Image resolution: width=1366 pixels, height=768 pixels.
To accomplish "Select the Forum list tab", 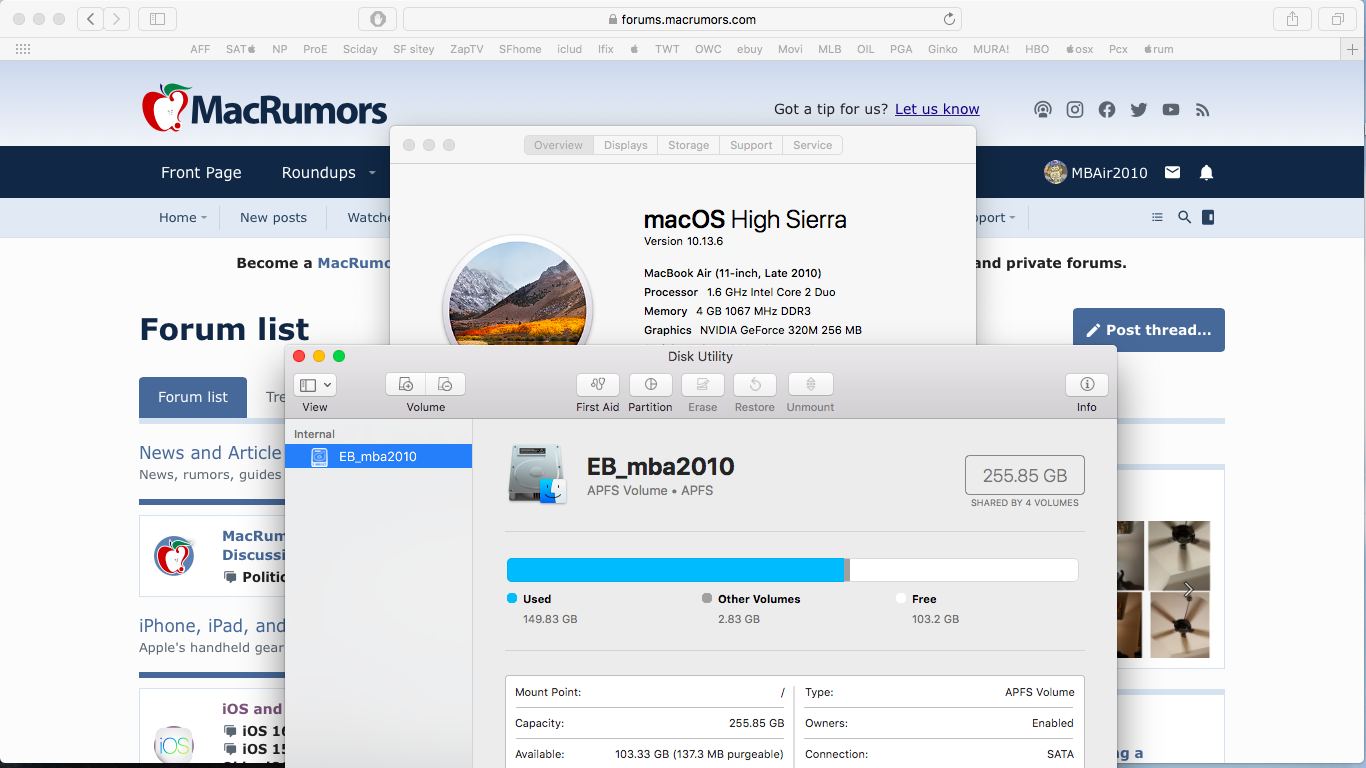I will (193, 397).
